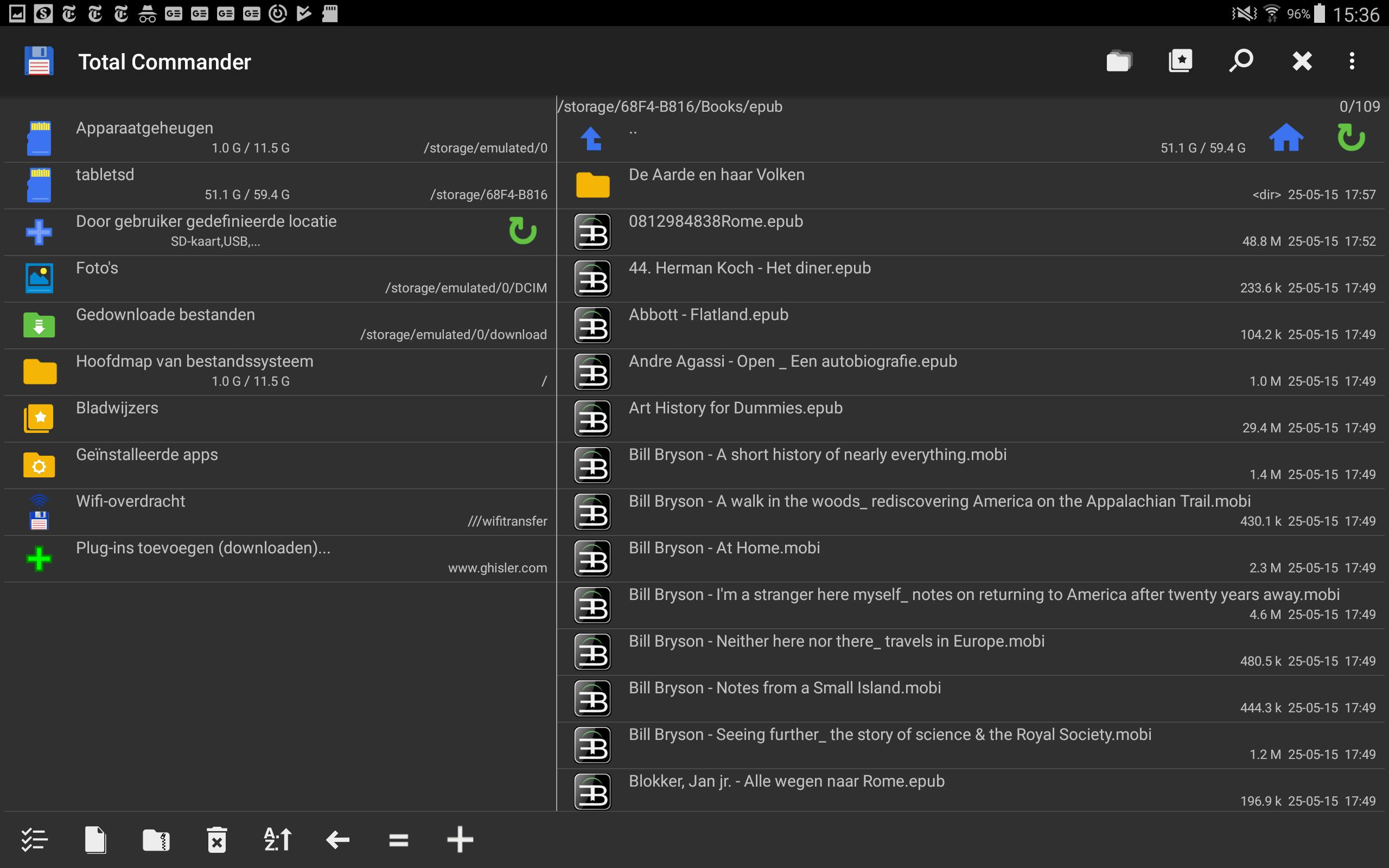Image resolution: width=1389 pixels, height=868 pixels.
Task: Open the folder history icon in top bar
Action: [1118, 61]
